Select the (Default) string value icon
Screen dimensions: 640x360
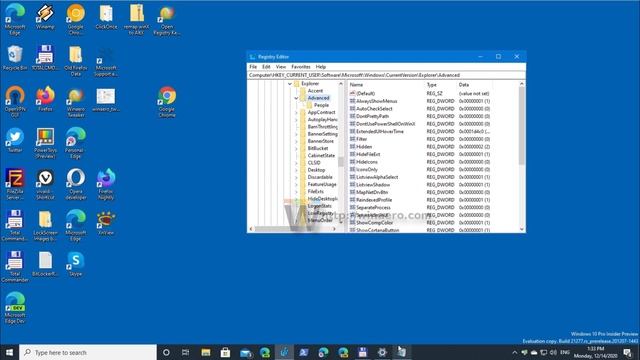click(353, 93)
